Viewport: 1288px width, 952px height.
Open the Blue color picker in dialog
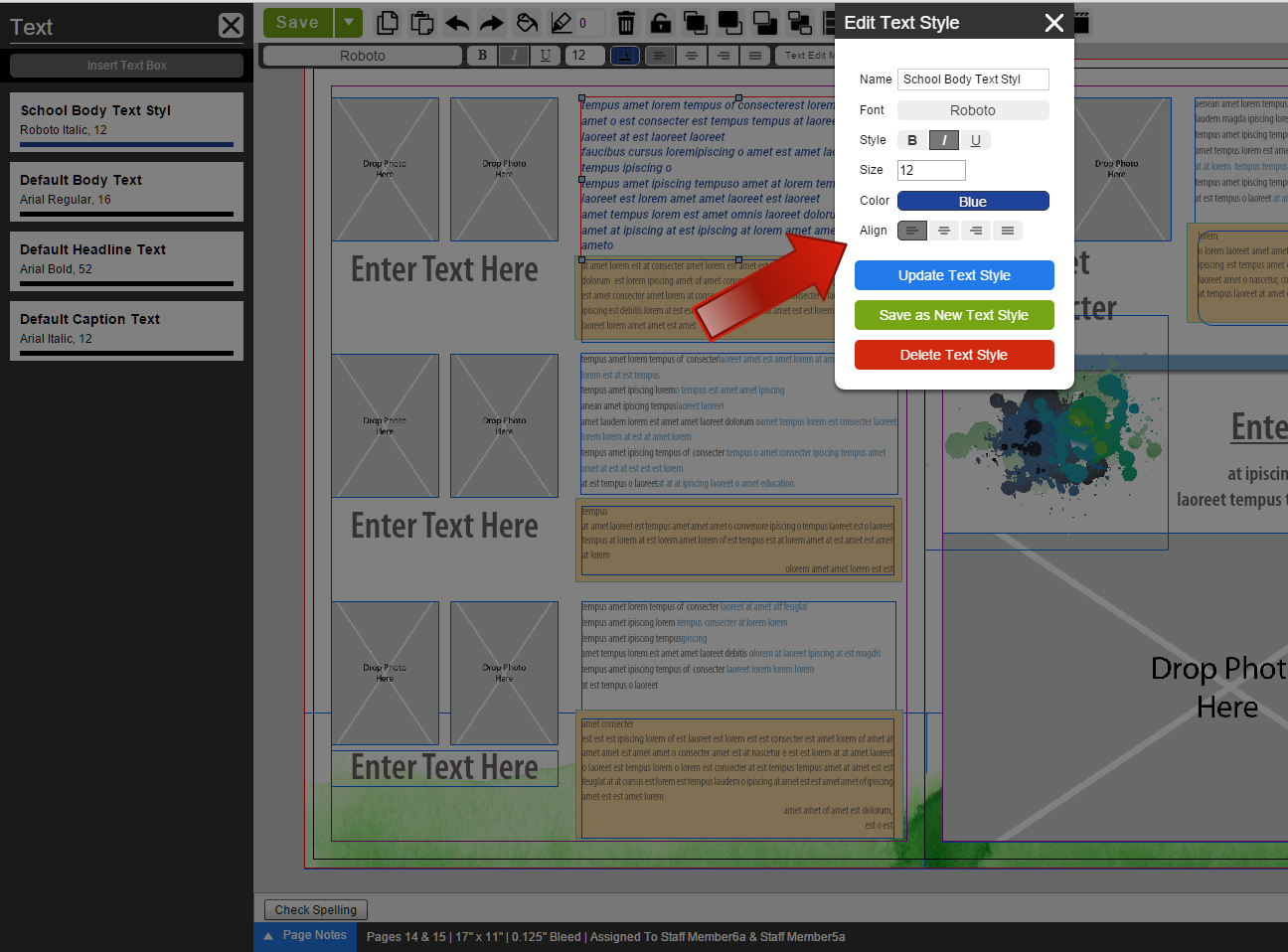[973, 201]
